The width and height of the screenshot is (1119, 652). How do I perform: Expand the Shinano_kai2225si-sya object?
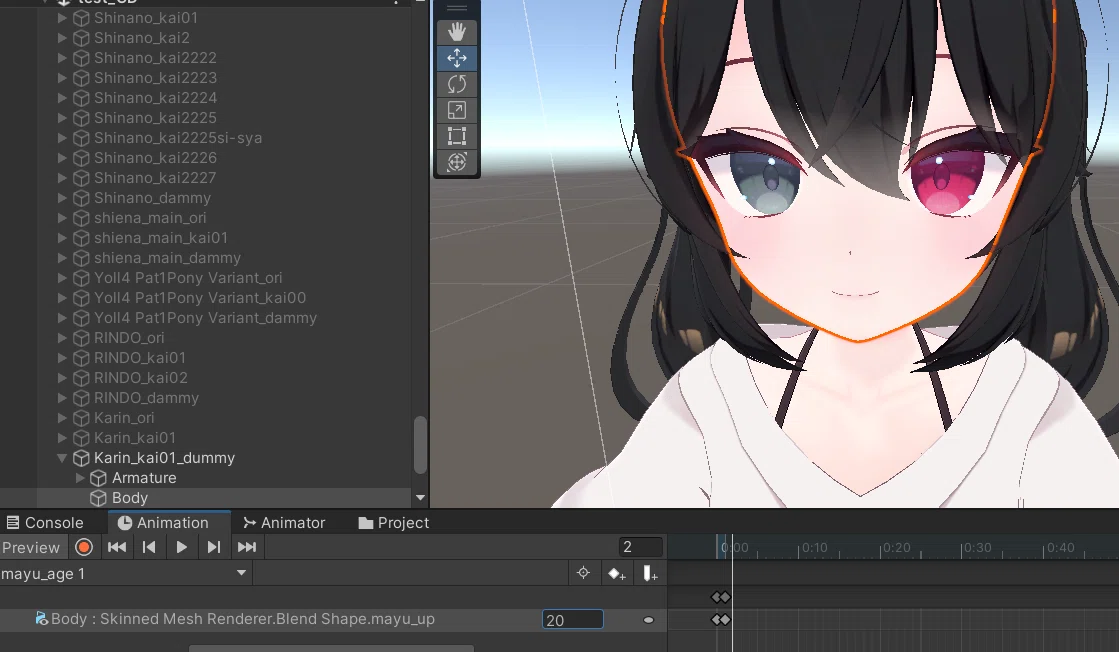tap(62, 138)
